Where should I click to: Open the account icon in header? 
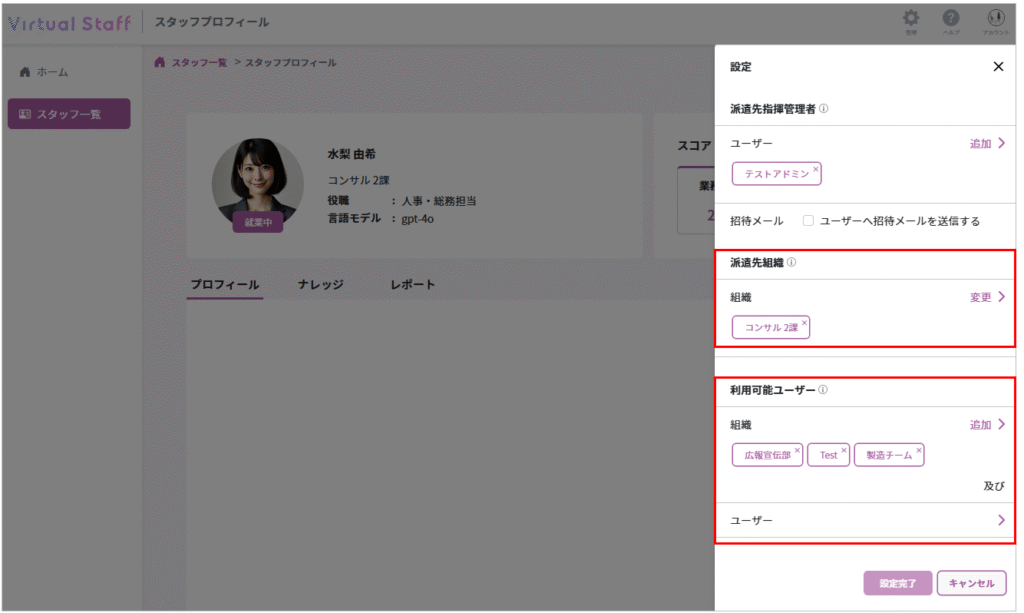pos(994,20)
